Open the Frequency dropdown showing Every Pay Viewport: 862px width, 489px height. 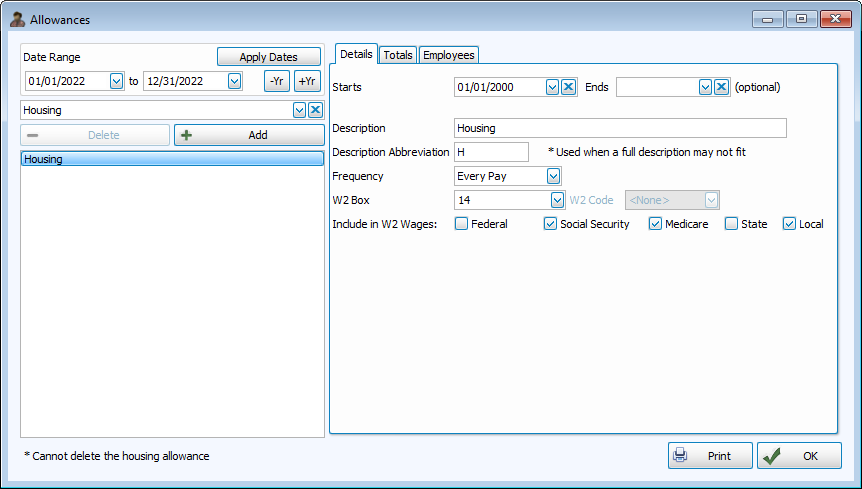[x=553, y=176]
